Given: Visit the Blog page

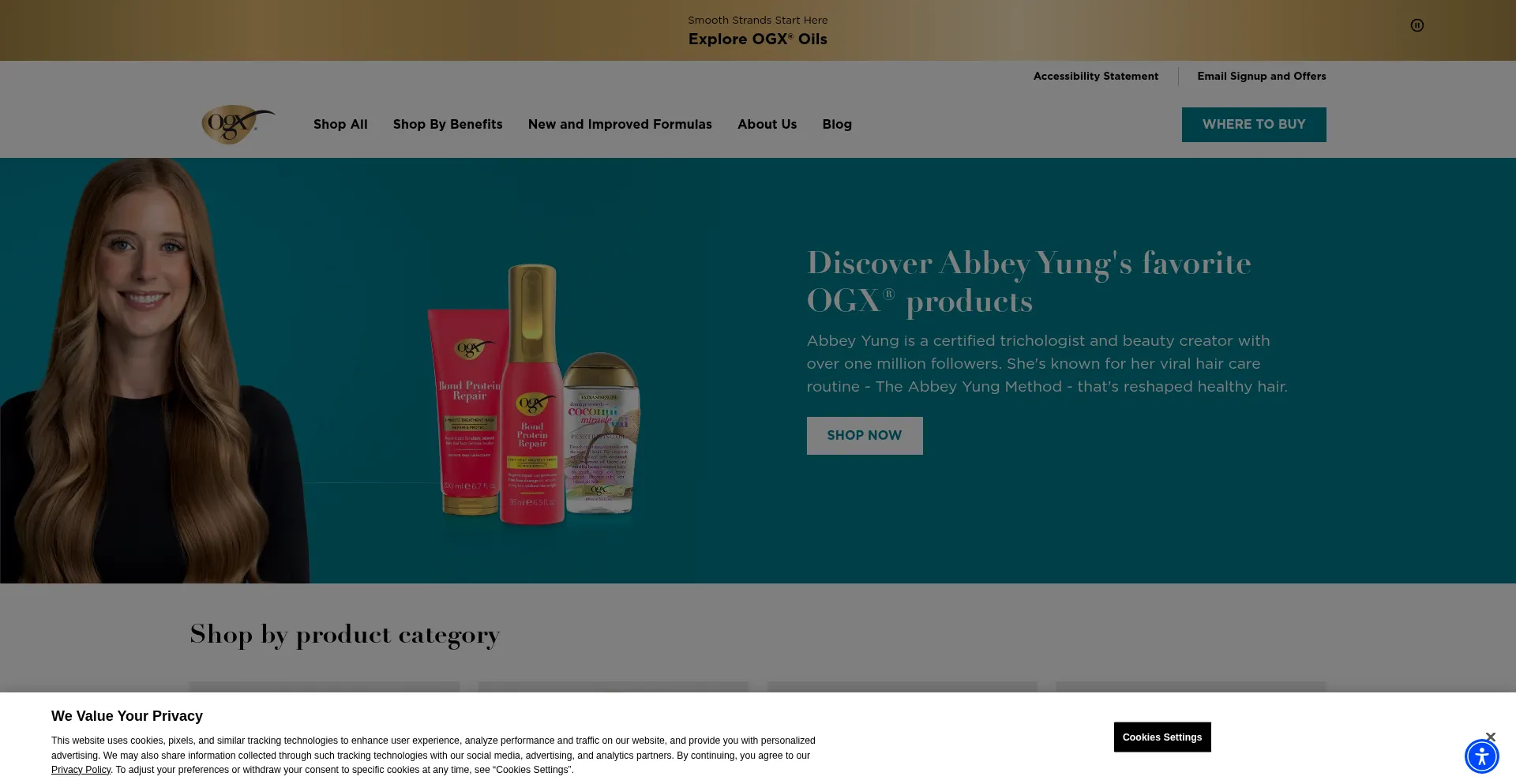Looking at the screenshot, I should click(x=837, y=125).
